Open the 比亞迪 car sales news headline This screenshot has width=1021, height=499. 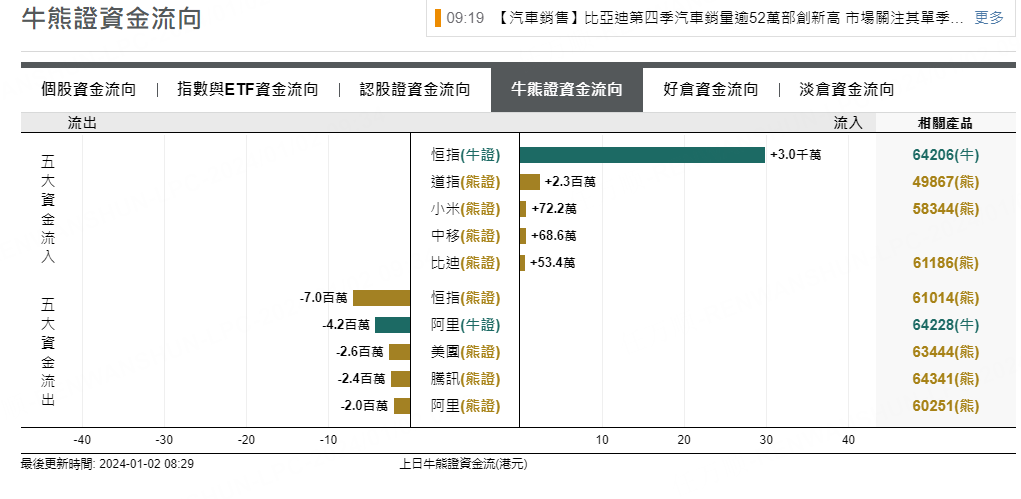point(729,18)
